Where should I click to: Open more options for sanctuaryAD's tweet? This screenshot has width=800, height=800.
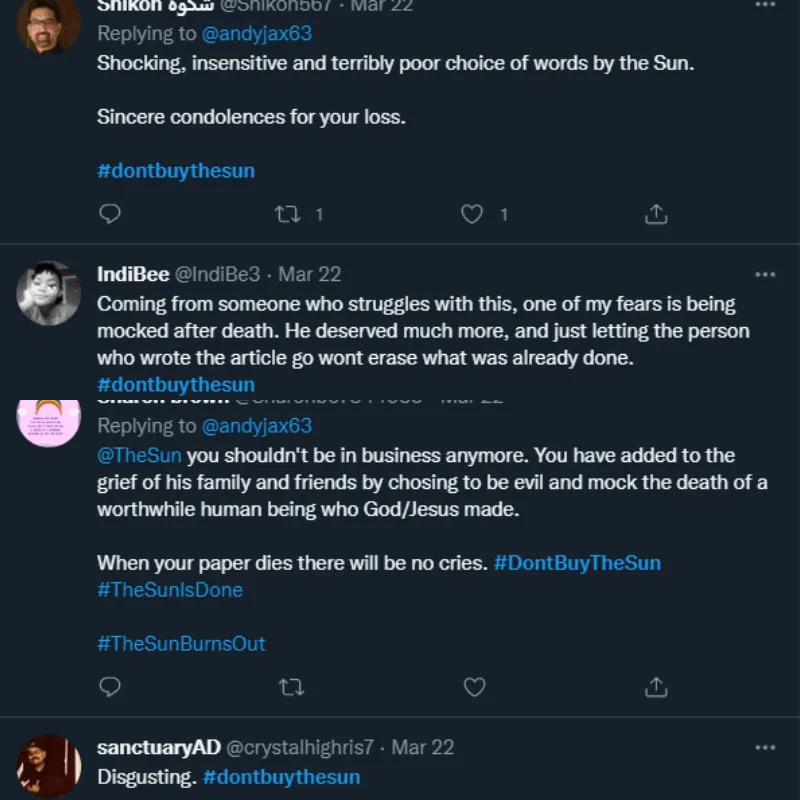[x=765, y=748]
